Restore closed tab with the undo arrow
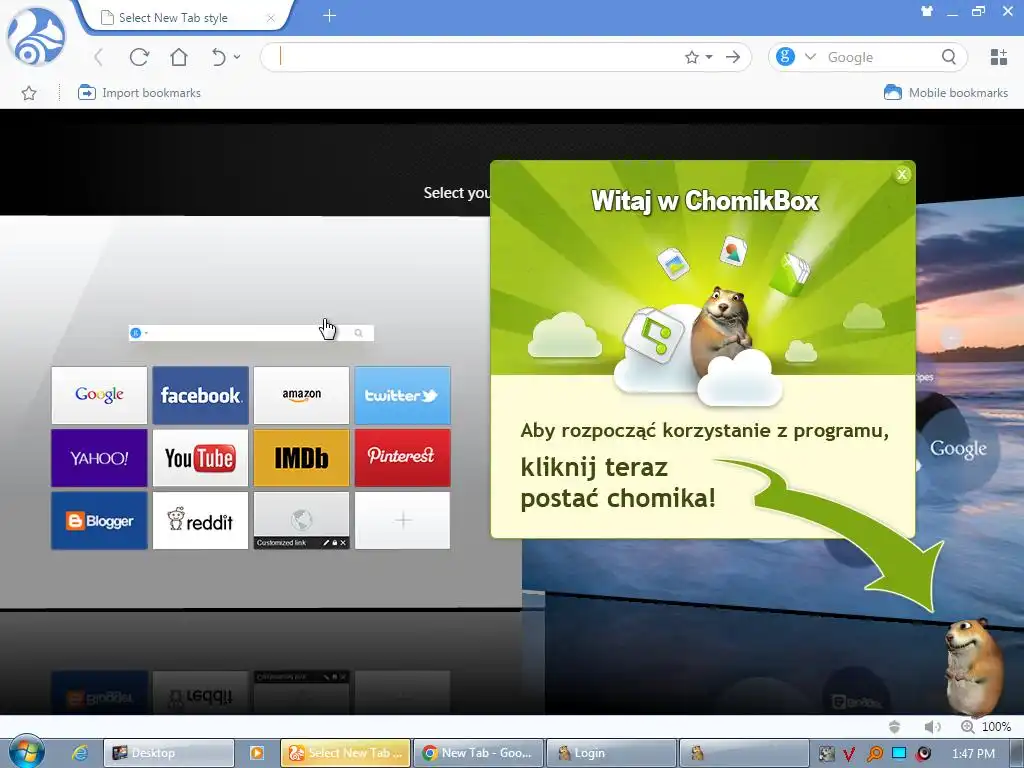Screen dimensions: 1024x768 pos(219,57)
